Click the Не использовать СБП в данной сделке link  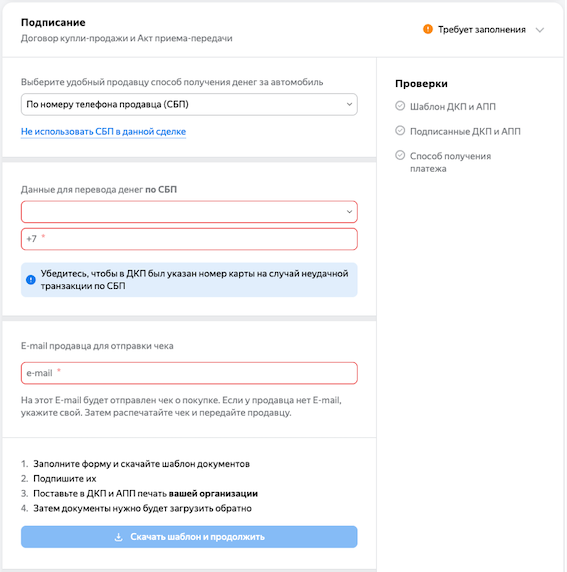[103, 131]
